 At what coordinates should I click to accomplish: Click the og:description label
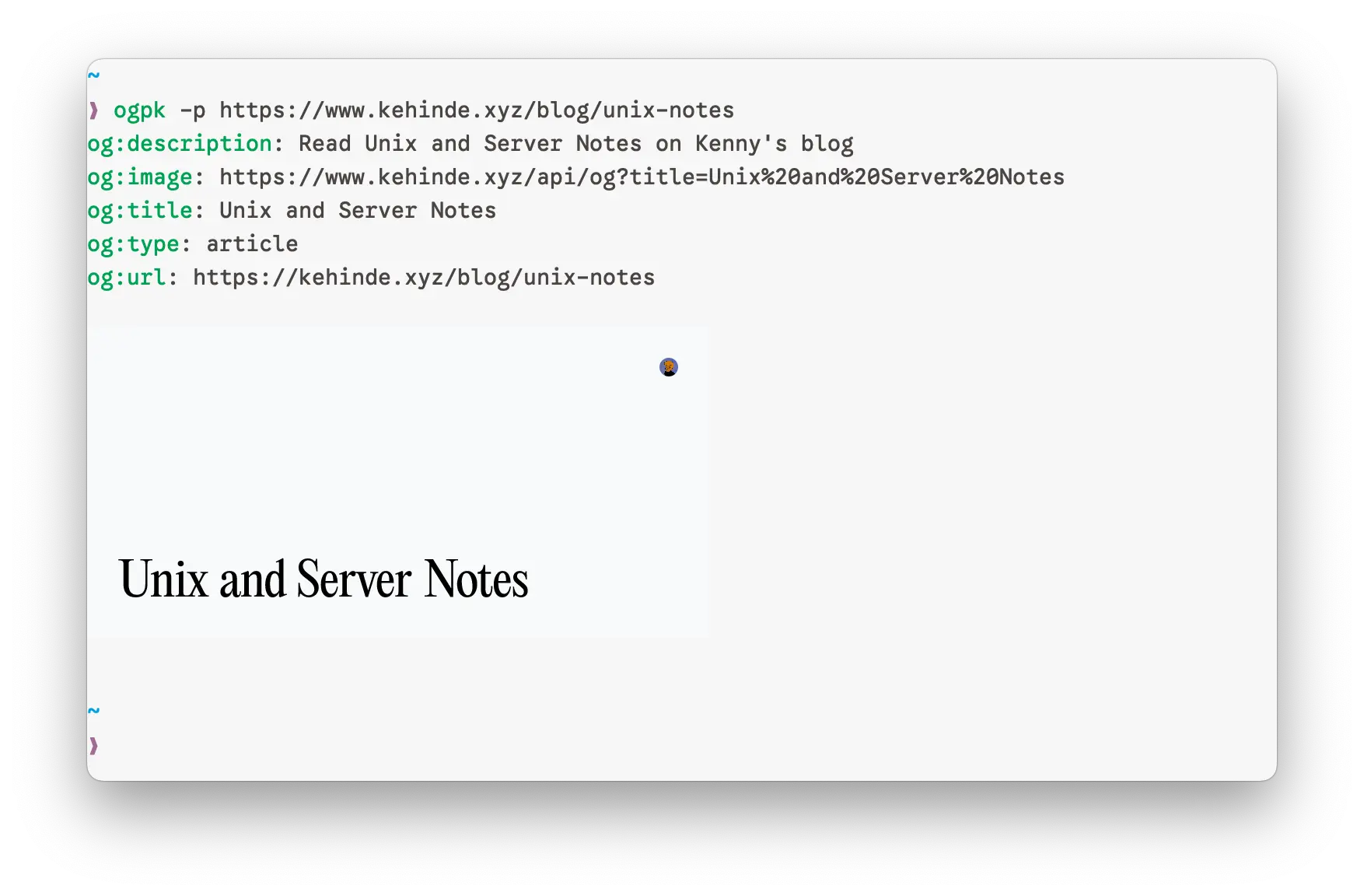pyautogui.click(x=180, y=144)
